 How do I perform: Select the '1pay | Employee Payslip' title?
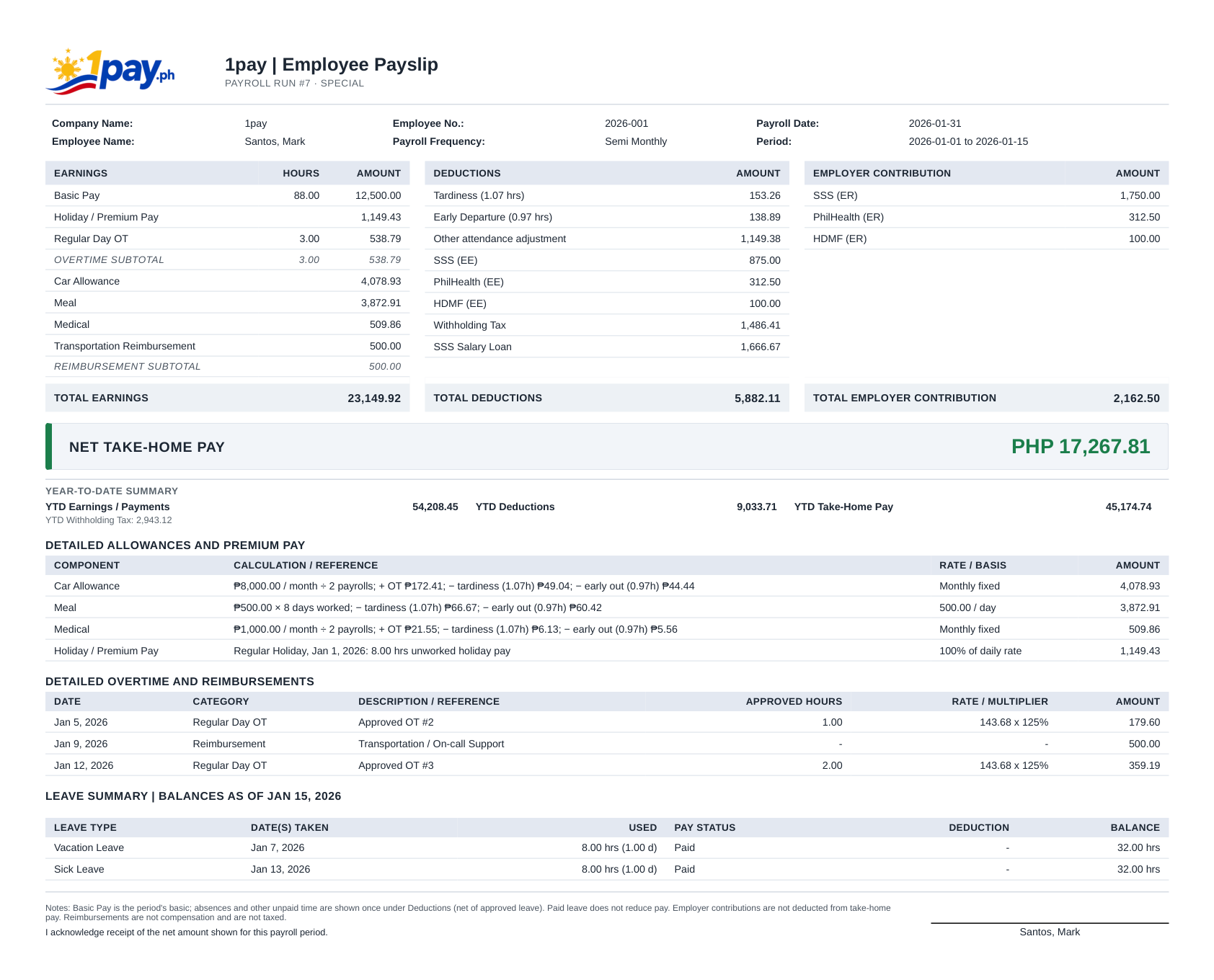click(331, 64)
